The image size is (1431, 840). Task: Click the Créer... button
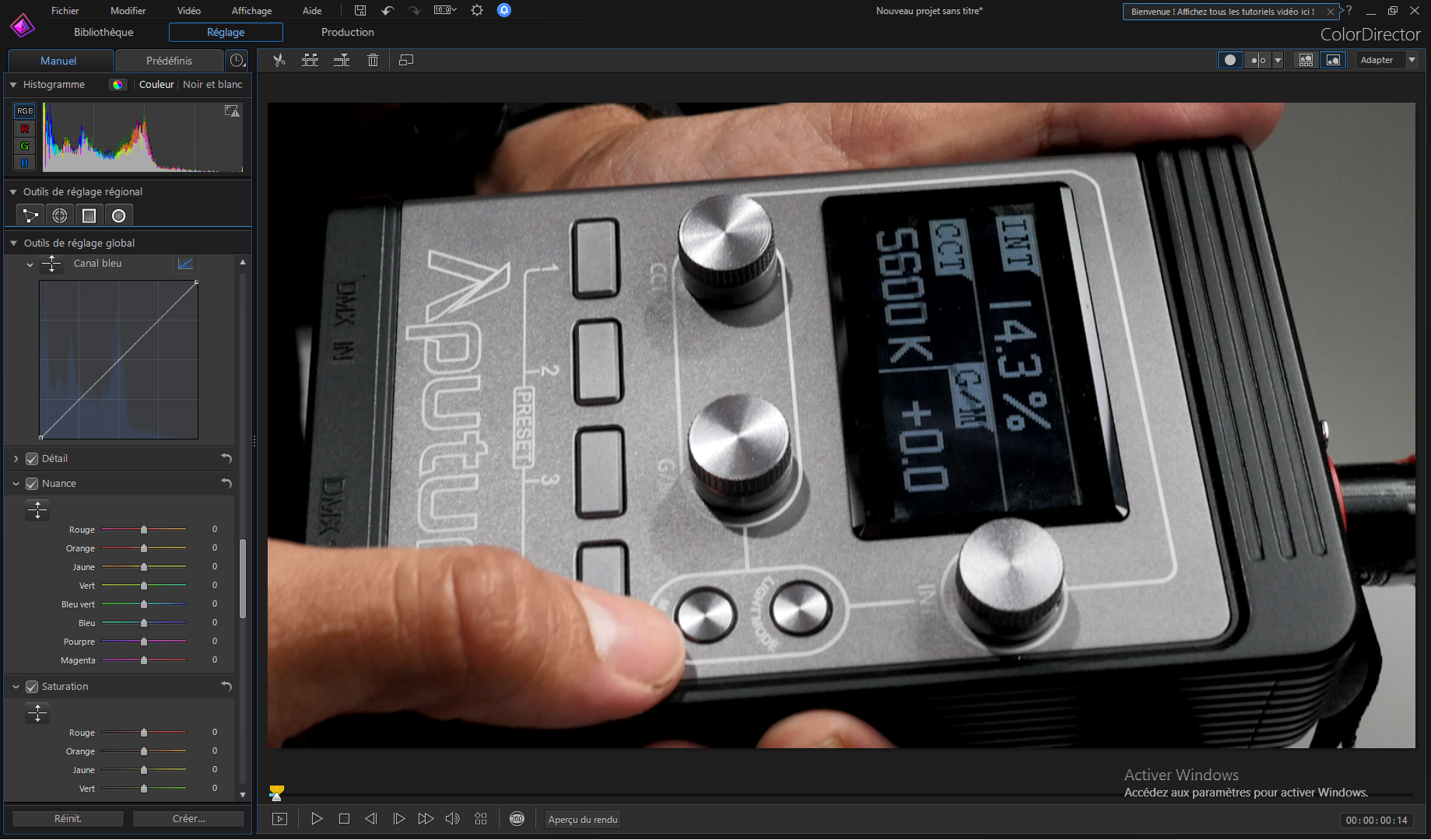pyautogui.click(x=188, y=819)
